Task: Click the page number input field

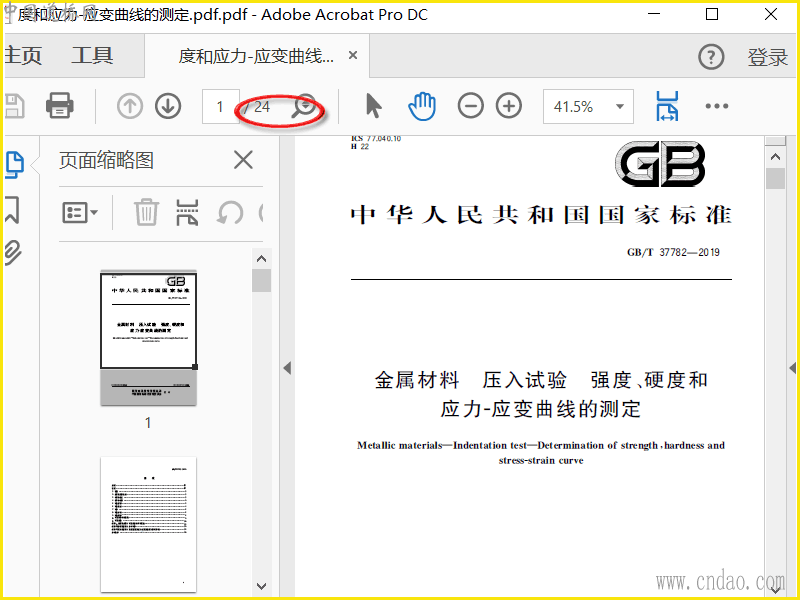Action: (x=220, y=106)
